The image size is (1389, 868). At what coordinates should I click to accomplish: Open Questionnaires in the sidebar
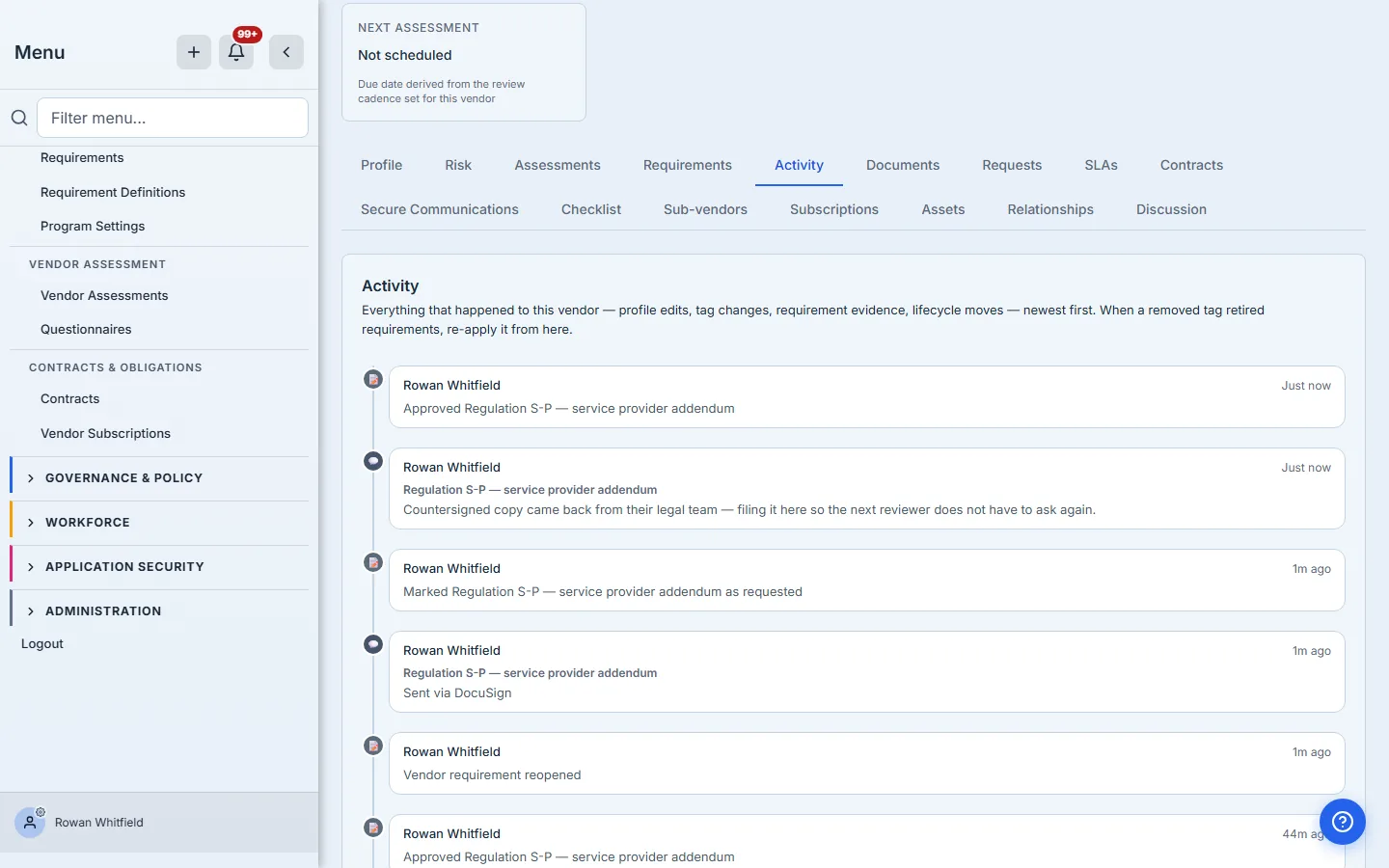click(86, 330)
